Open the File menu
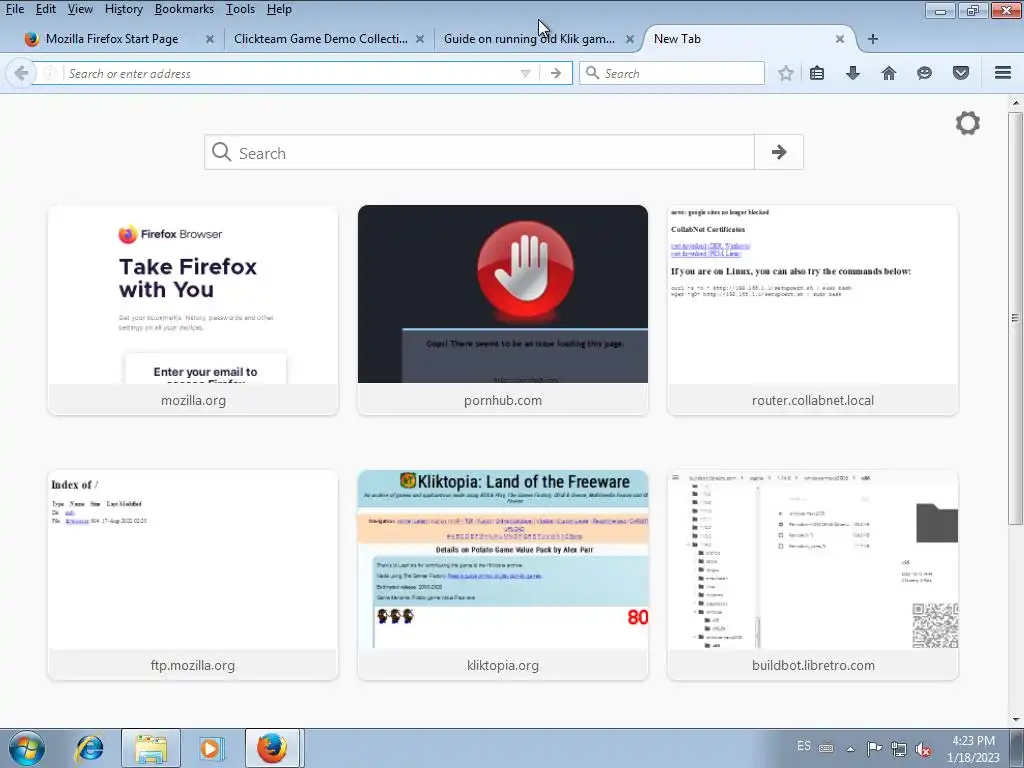Screen dimensions: 1024x768 [14, 9]
